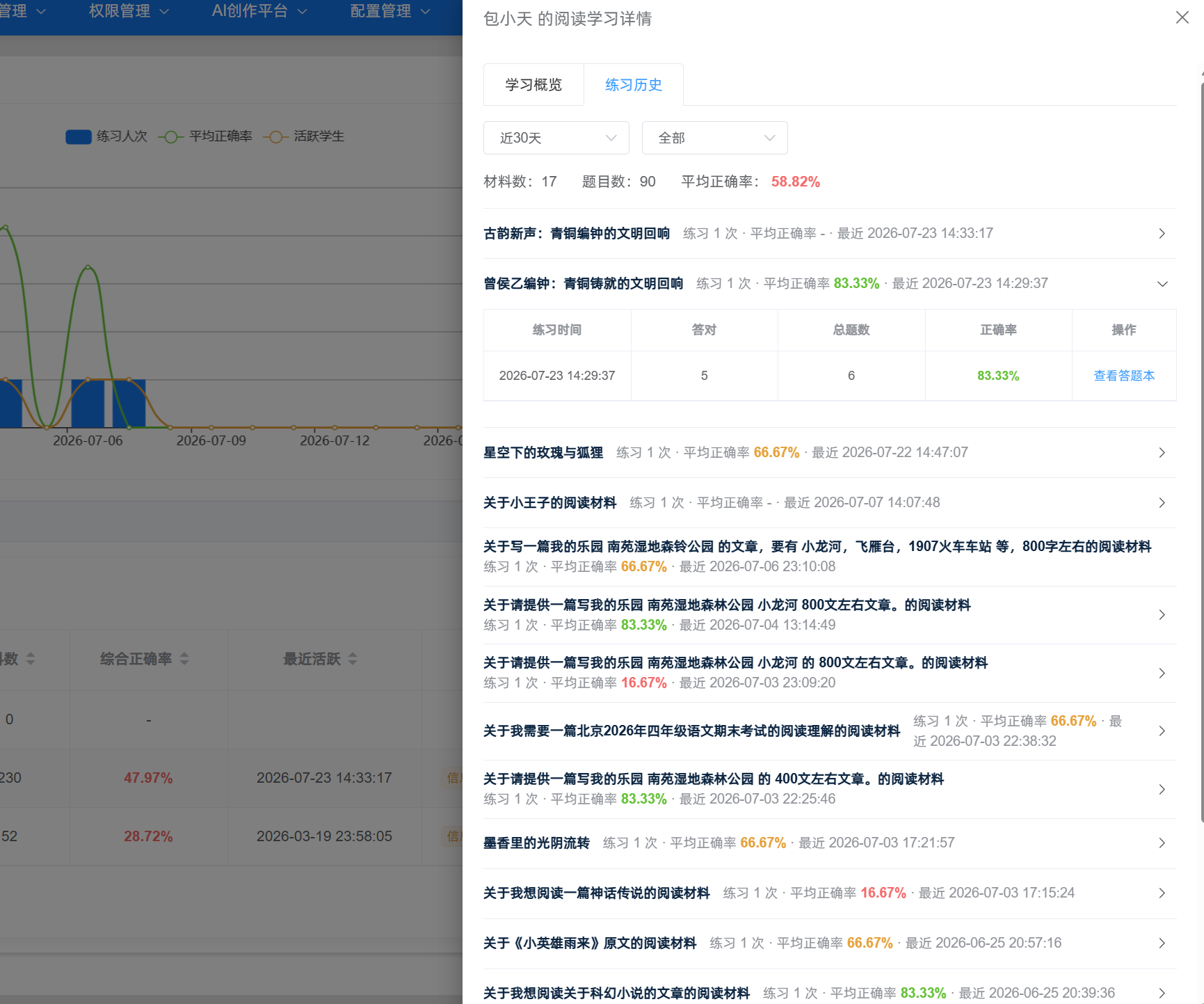
Task: Click the 关于我想阅读一篇神话传说的阅读材料 title
Action: 597,893
